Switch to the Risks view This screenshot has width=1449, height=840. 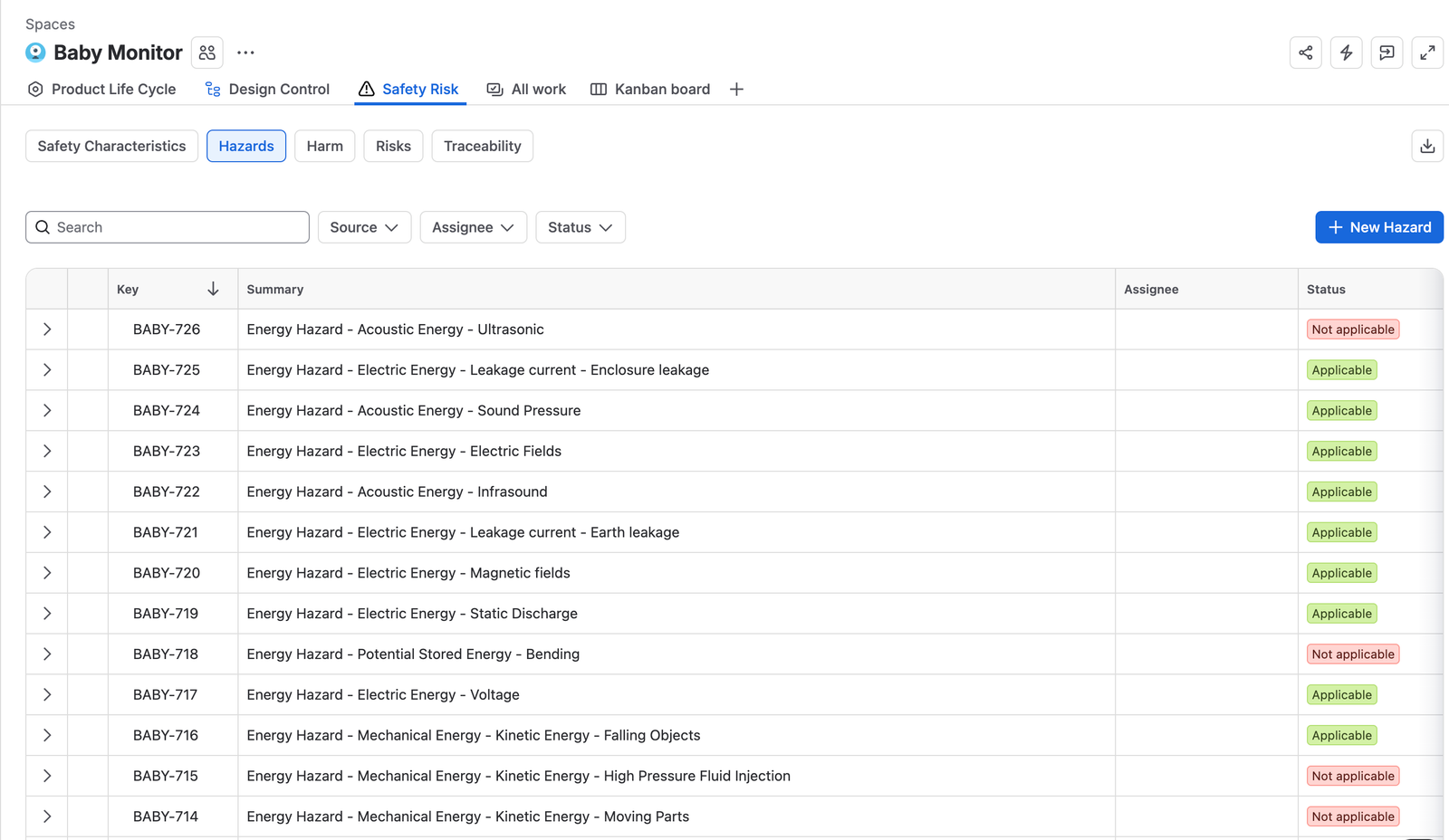[x=393, y=146]
